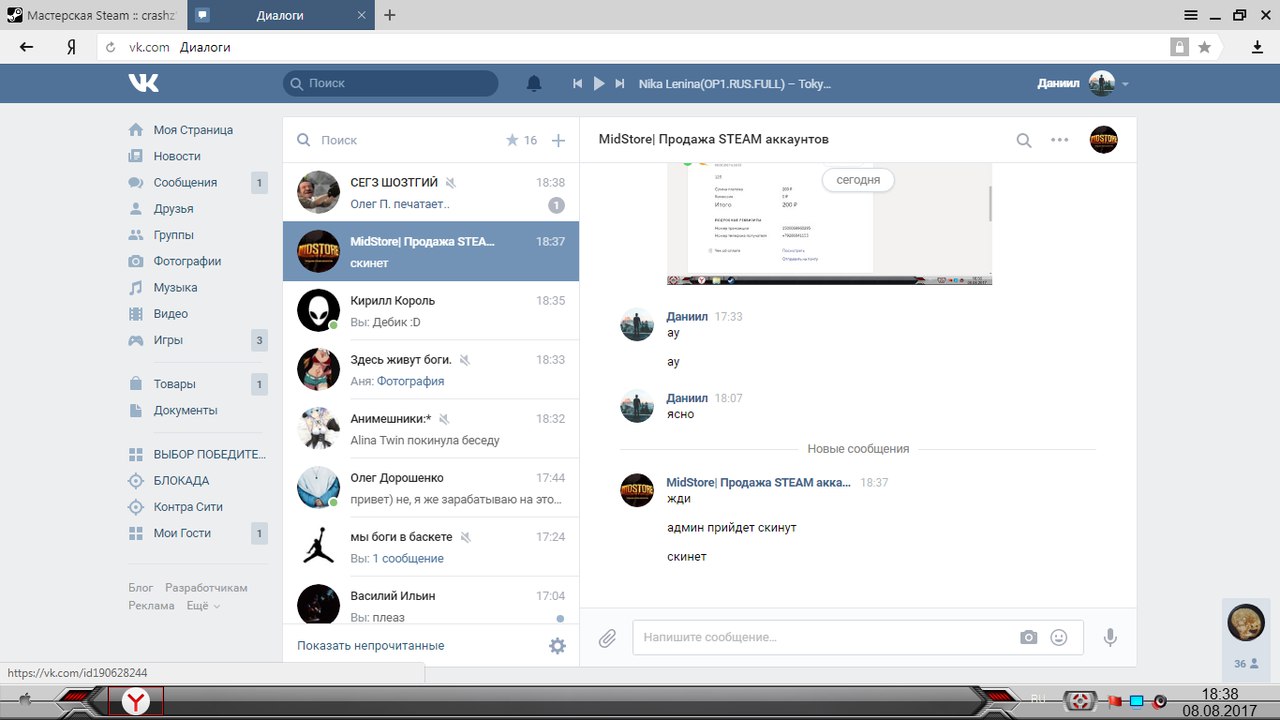The image size is (1280, 720).
Task: Click Даниил name on 17:33 message
Action: (x=687, y=316)
